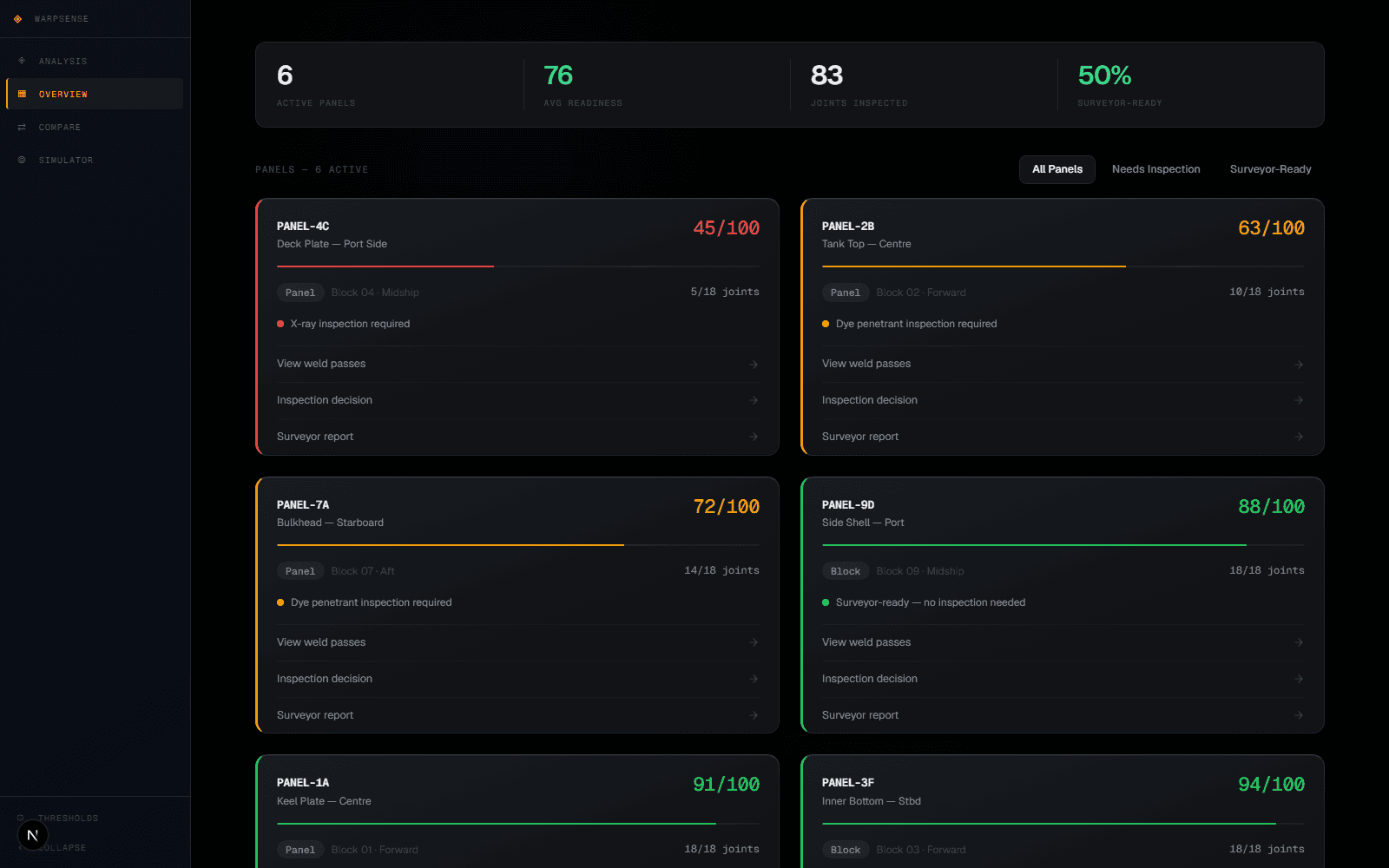This screenshot has width=1389, height=868.
Task: Click the arrow next to PANEL-4C Surveyor report
Action: [754, 437]
